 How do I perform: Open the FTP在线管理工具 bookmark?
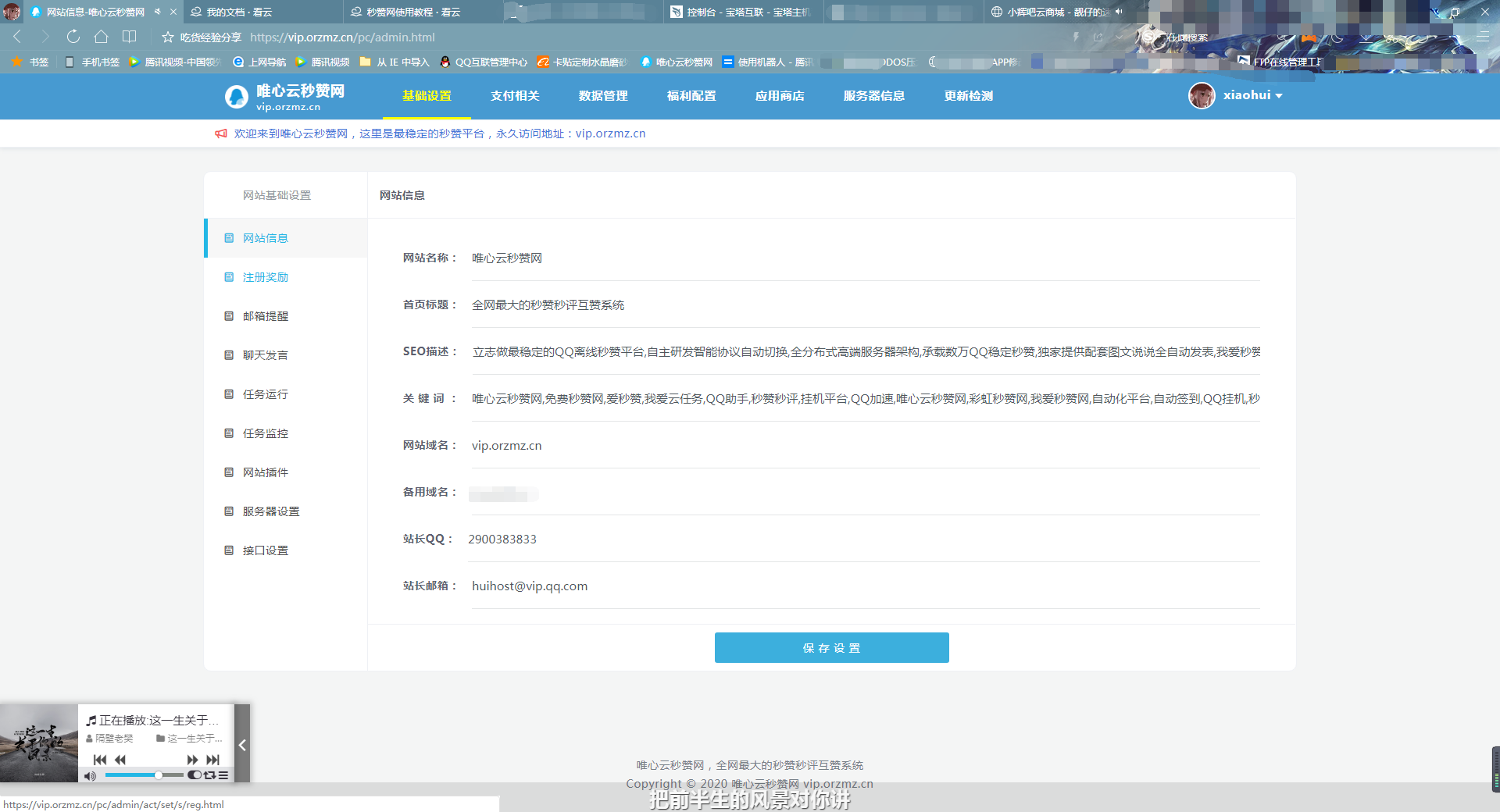coord(1280,62)
